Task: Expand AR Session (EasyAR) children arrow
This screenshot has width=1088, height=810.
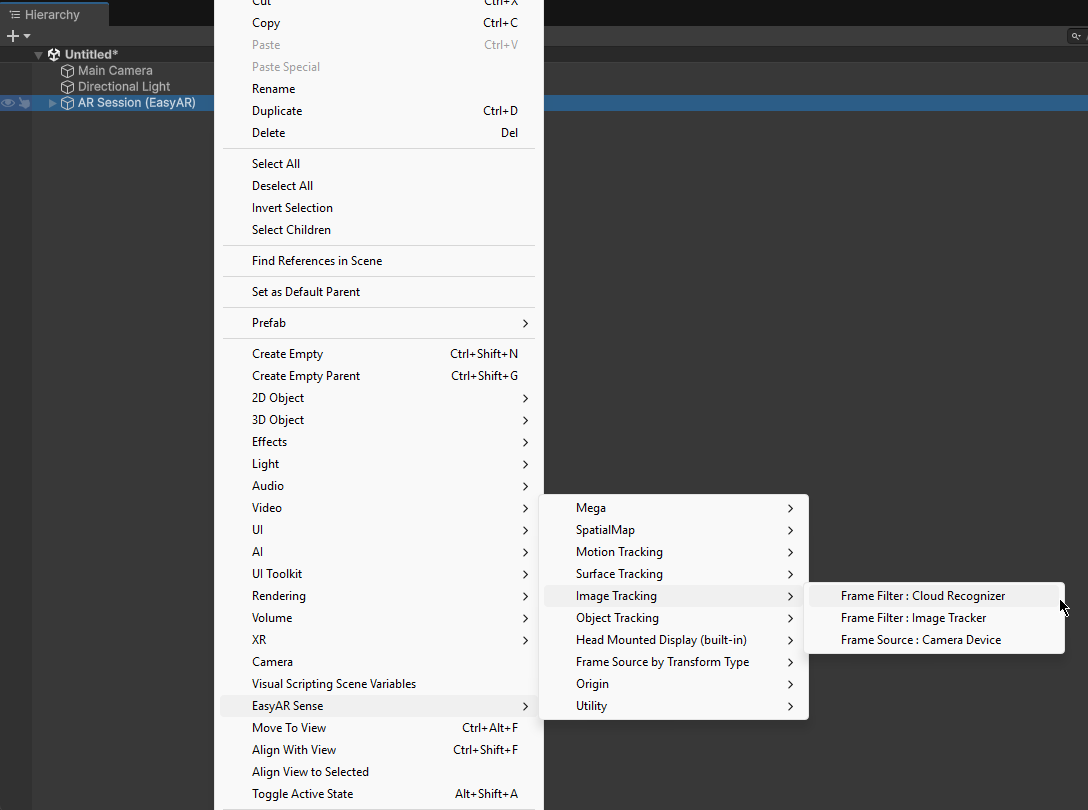Action: 53,103
